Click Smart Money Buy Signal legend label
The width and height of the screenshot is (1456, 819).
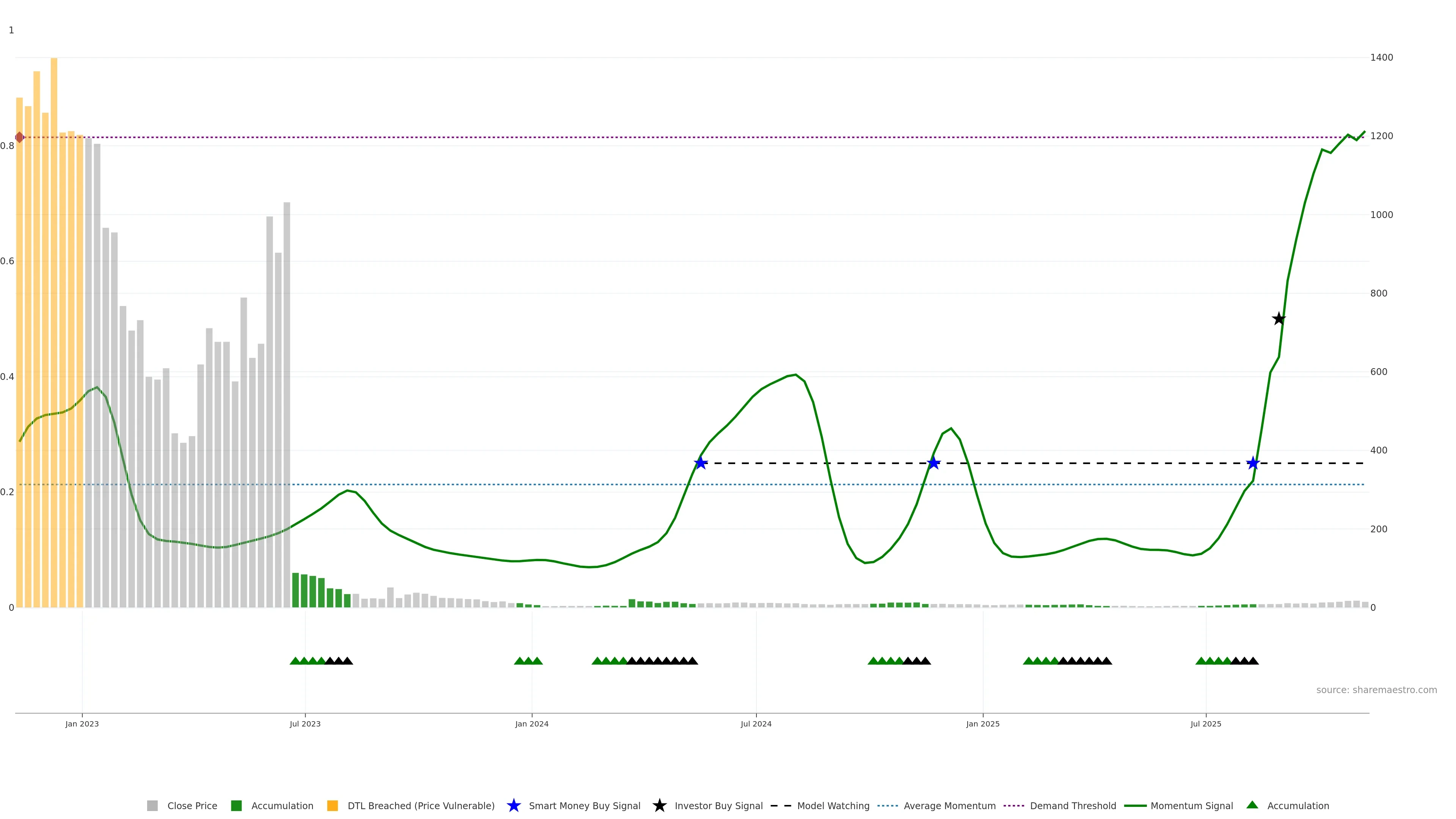click(x=584, y=805)
